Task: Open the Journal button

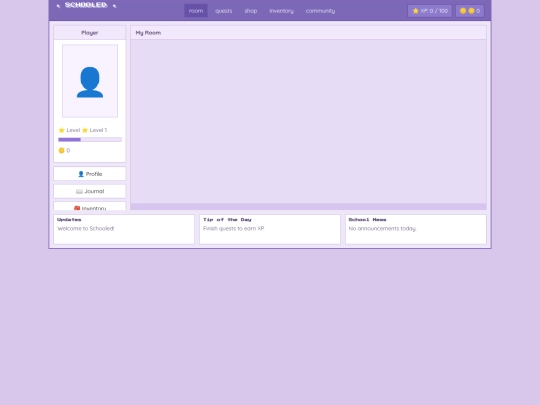Action: point(90,191)
